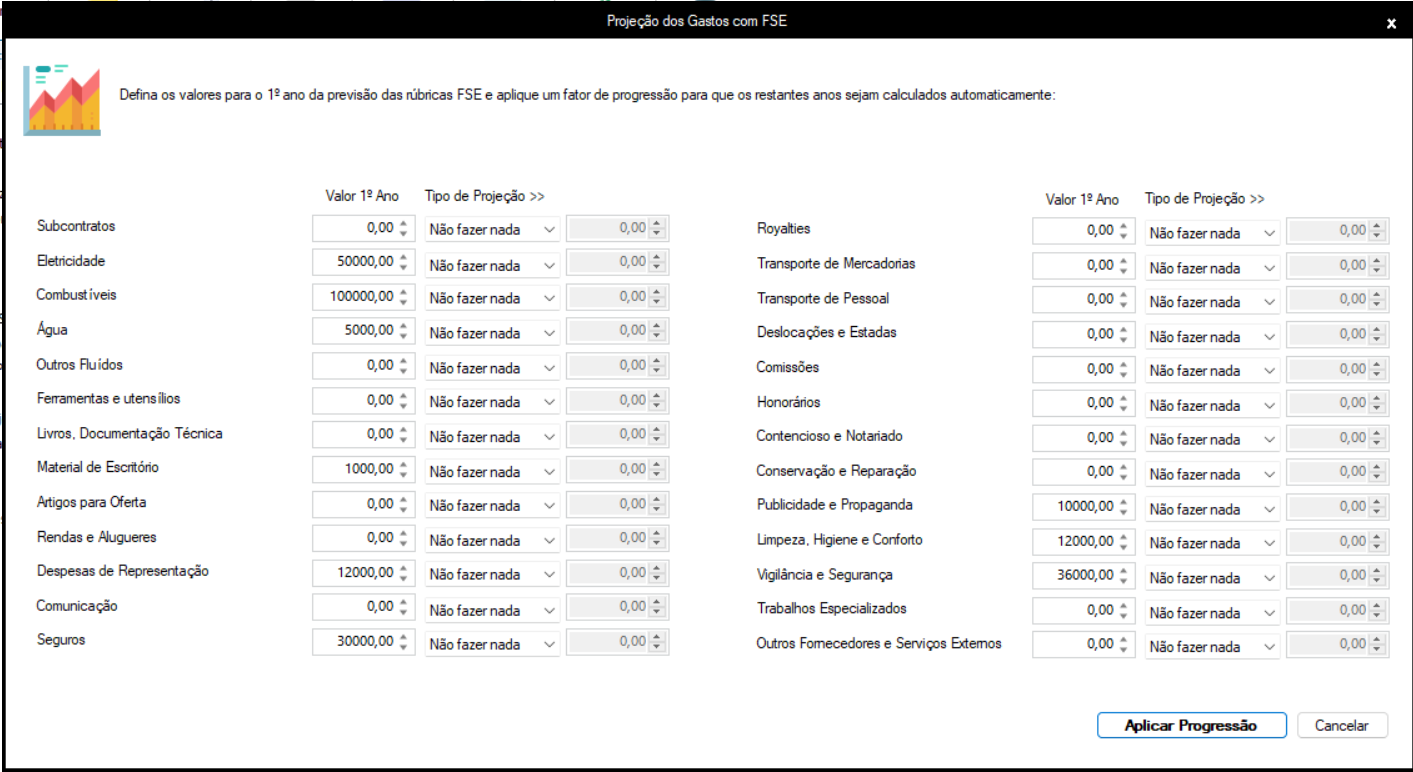Viewport: 1413px width, 772px height.
Task: Open projection type dropdown for Outros Fluídos
Action: (x=492, y=367)
